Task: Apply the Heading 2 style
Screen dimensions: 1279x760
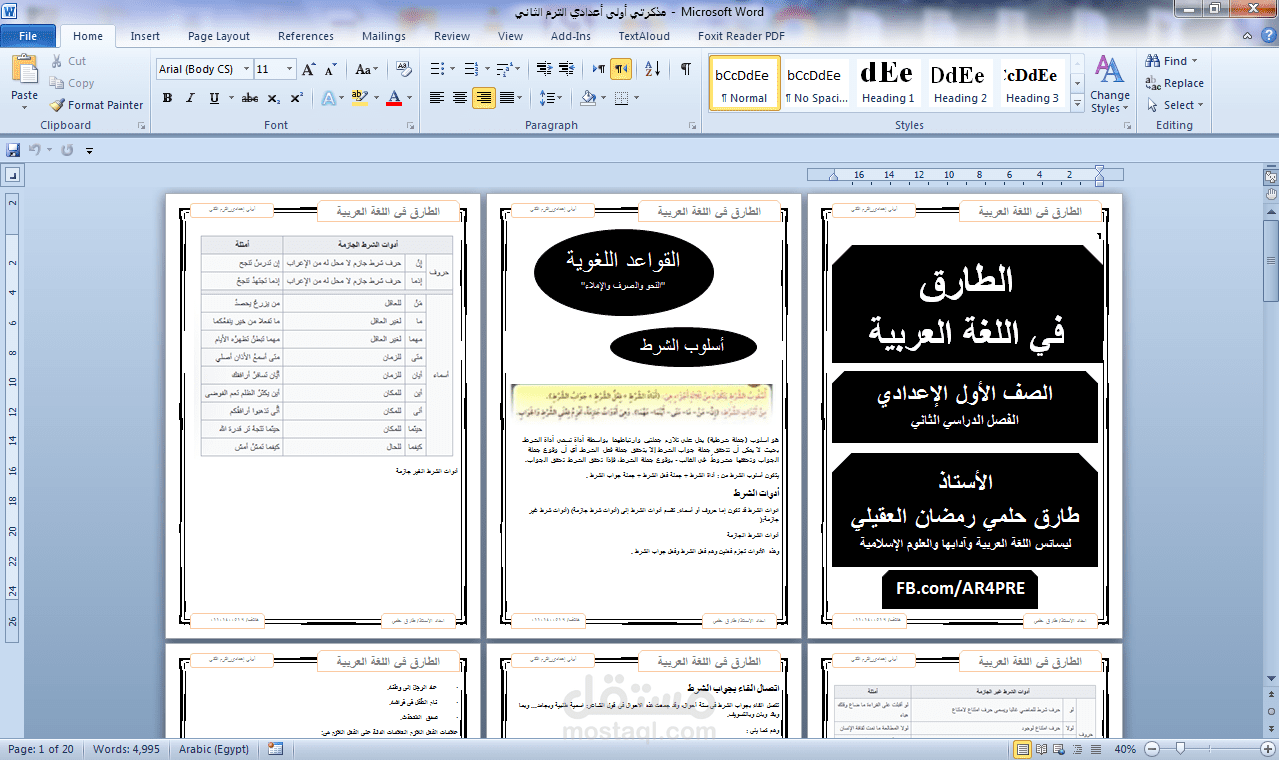Action: click(959, 83)
